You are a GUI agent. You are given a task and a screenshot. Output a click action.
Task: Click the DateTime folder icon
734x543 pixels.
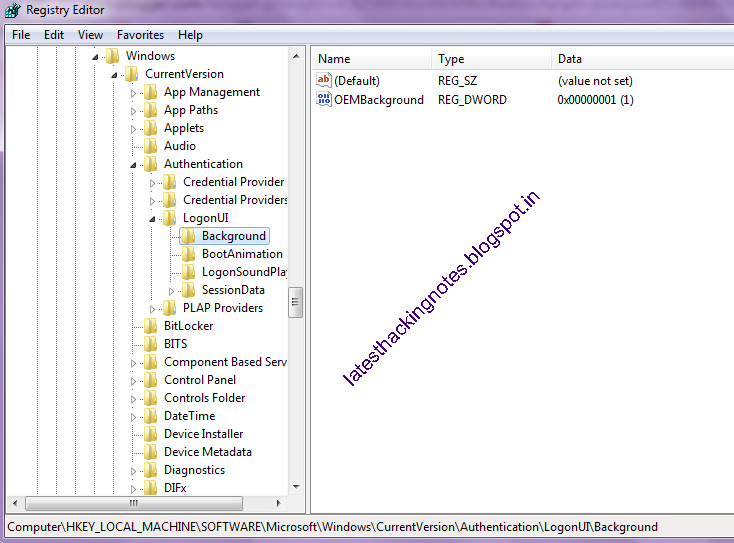[x=150, y=416]
